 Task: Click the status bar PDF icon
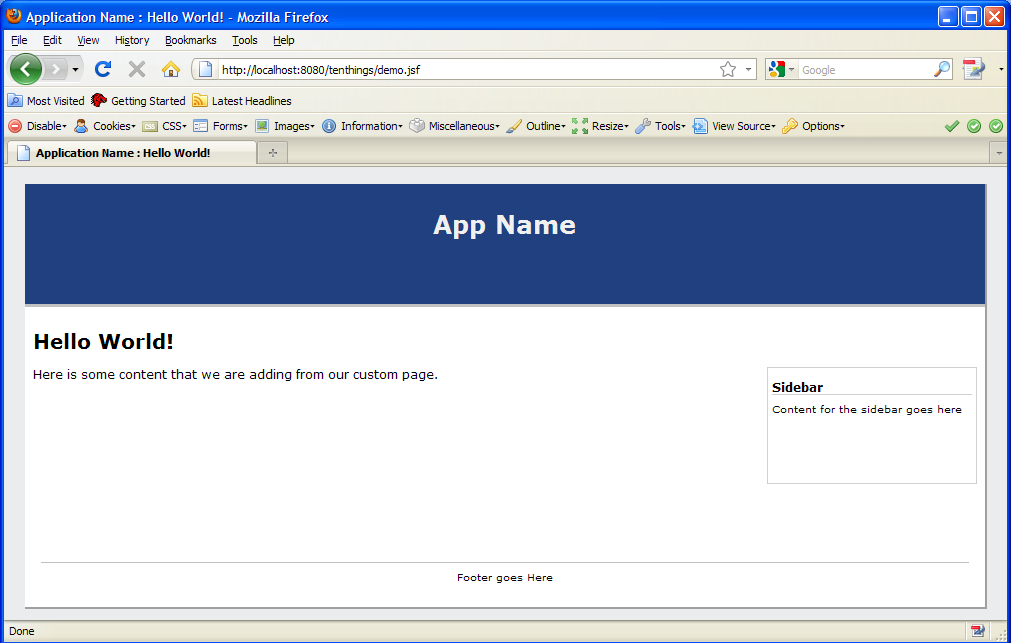tap(977, 631)
